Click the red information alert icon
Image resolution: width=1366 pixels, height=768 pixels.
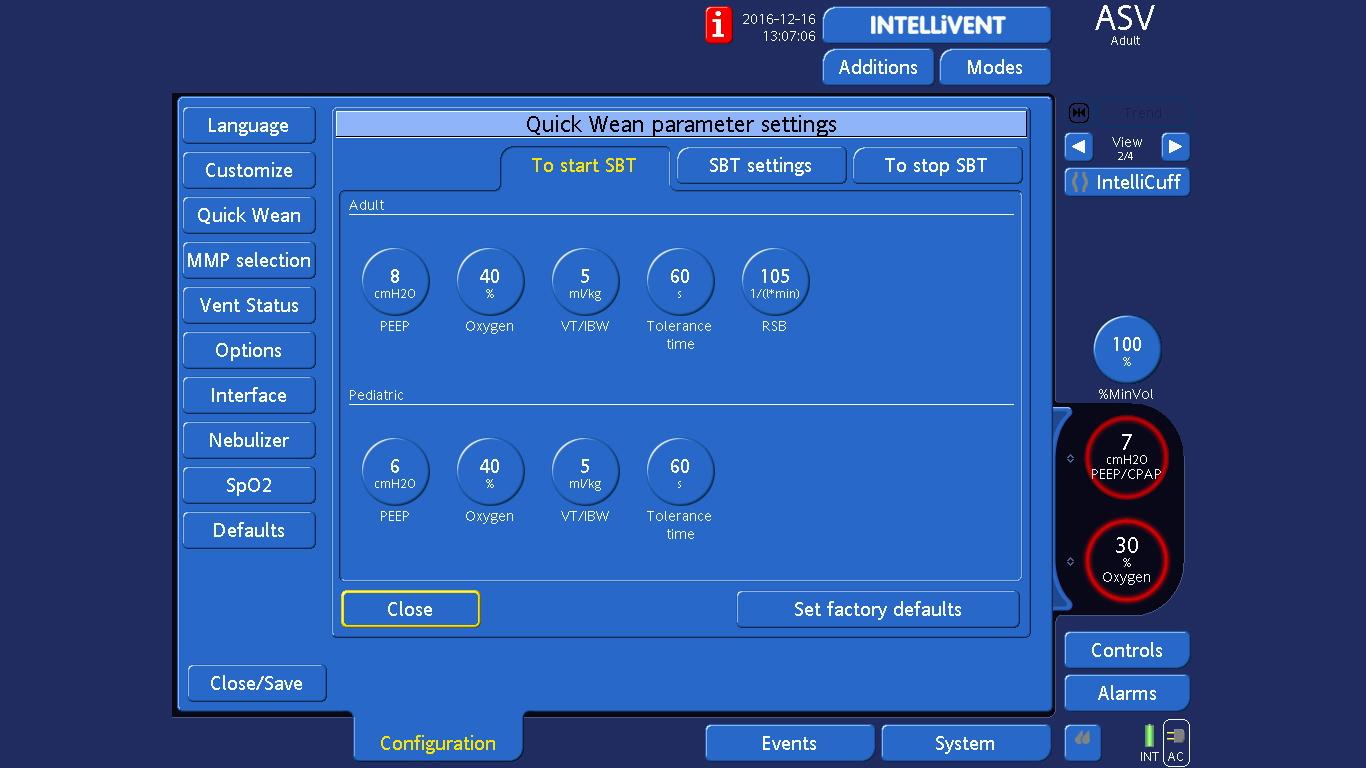718,25
